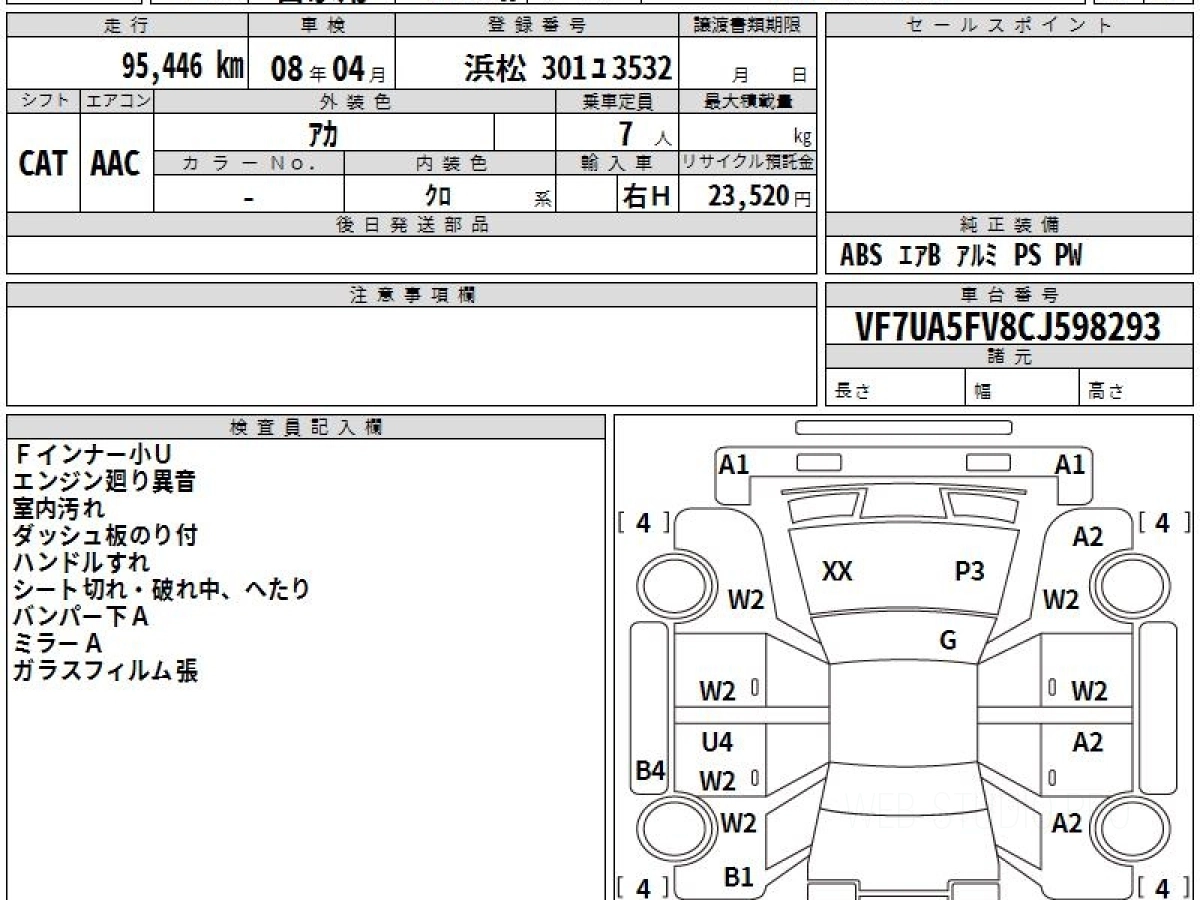Click the 乗車定員 header
This screenshot has height=900, width=1200.
point(617,101)
